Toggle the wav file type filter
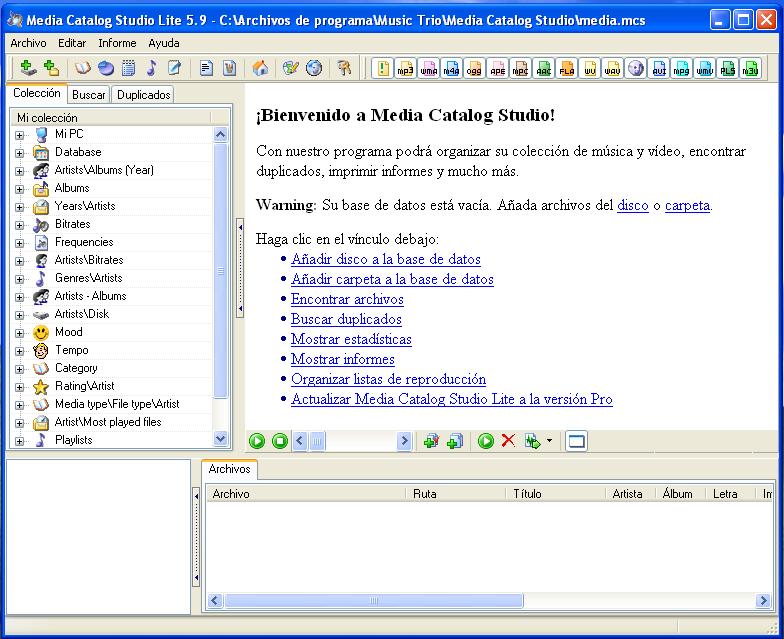The image size is (784, 639). tap(612, 68)
